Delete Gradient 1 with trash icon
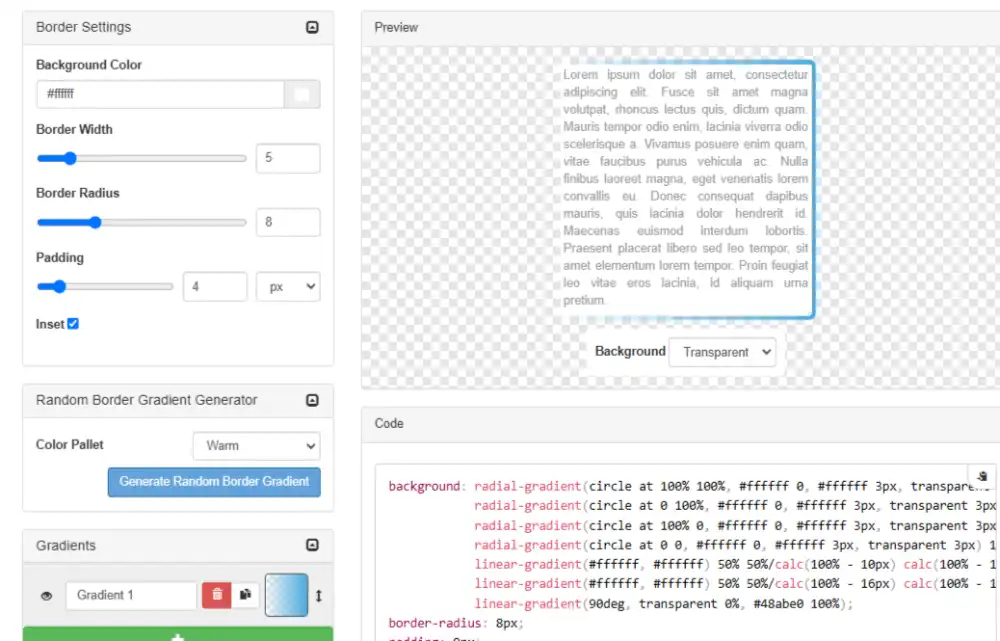Screen dimensions: 1000x641 pos(217,595)
